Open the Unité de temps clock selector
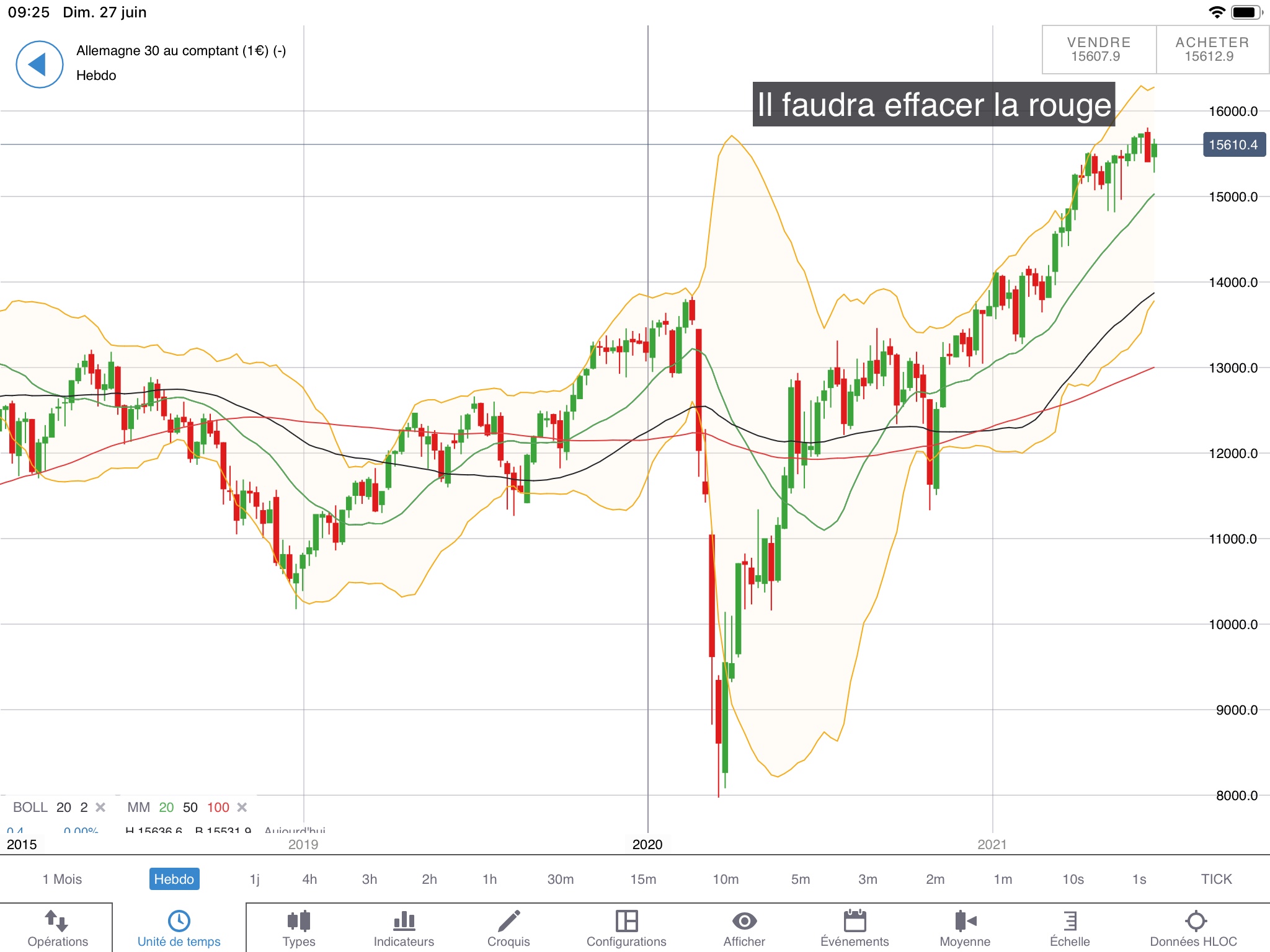The image size is (1270, 952). point(179,921)
